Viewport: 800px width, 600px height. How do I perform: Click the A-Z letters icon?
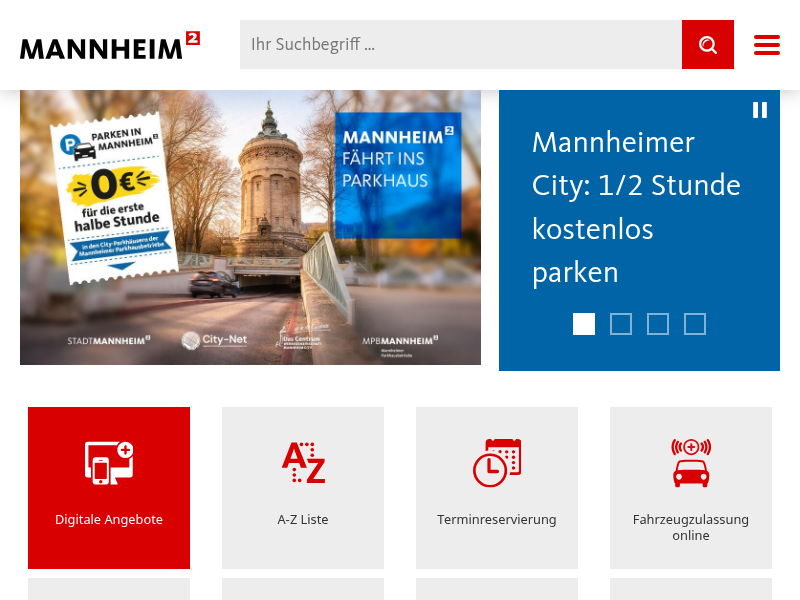(x=304, y=463)
